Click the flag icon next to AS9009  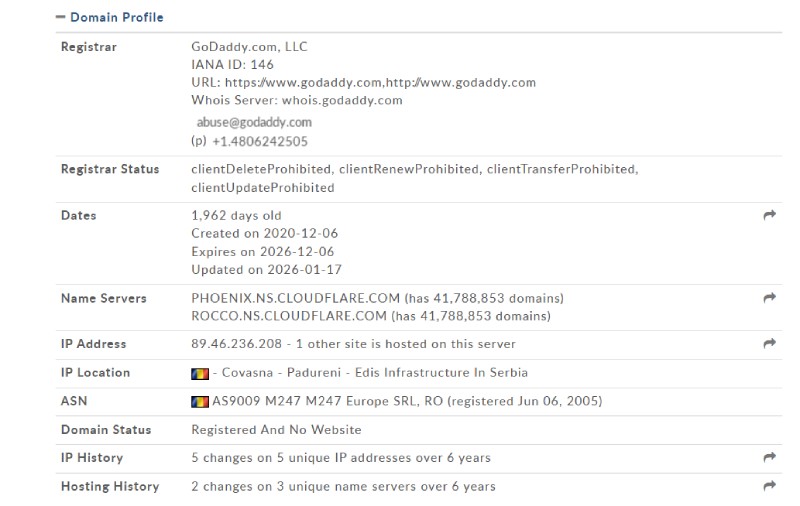click(x=200, y=402)
